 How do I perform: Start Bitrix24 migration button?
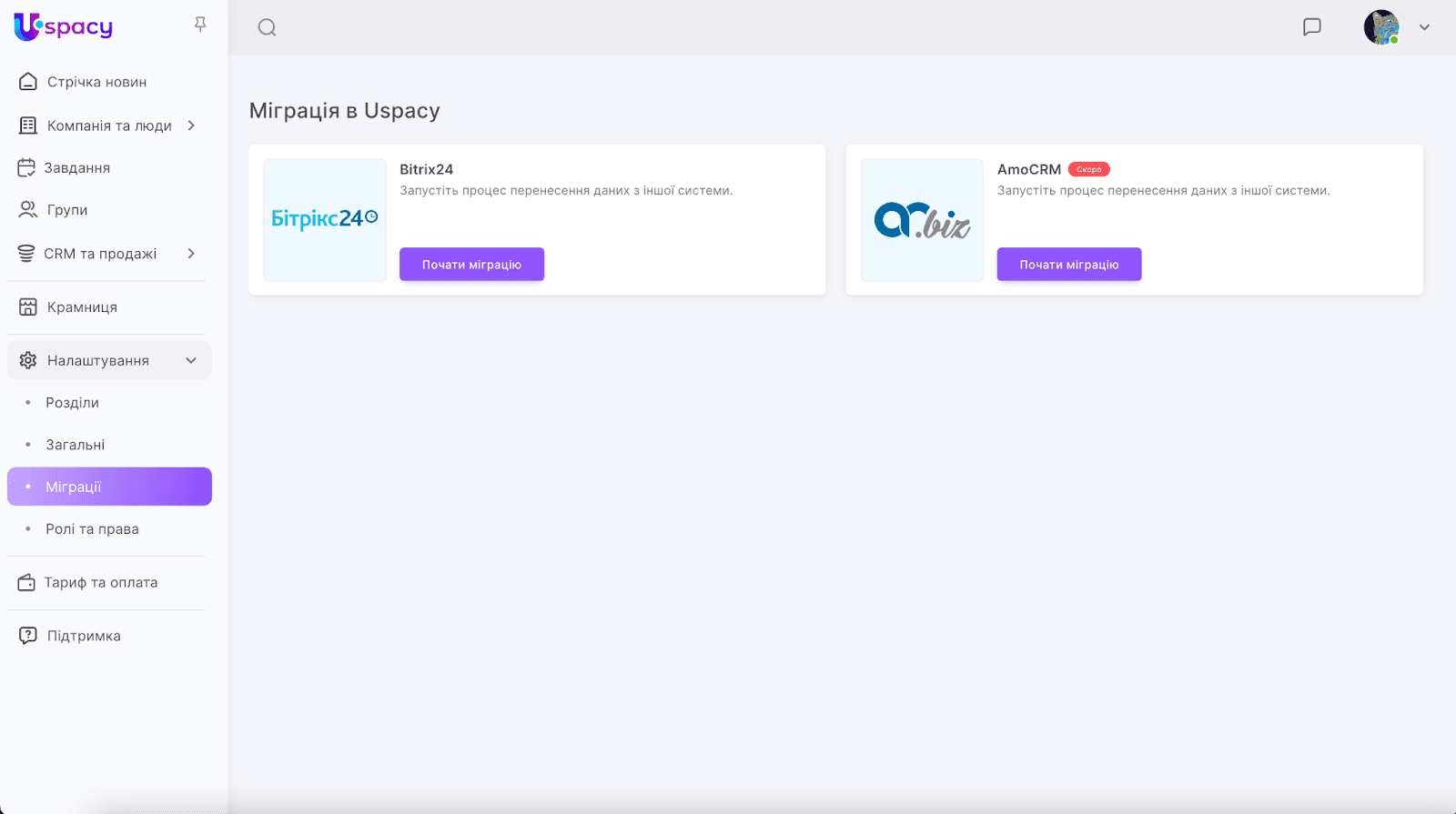click(x=471, y=265)
